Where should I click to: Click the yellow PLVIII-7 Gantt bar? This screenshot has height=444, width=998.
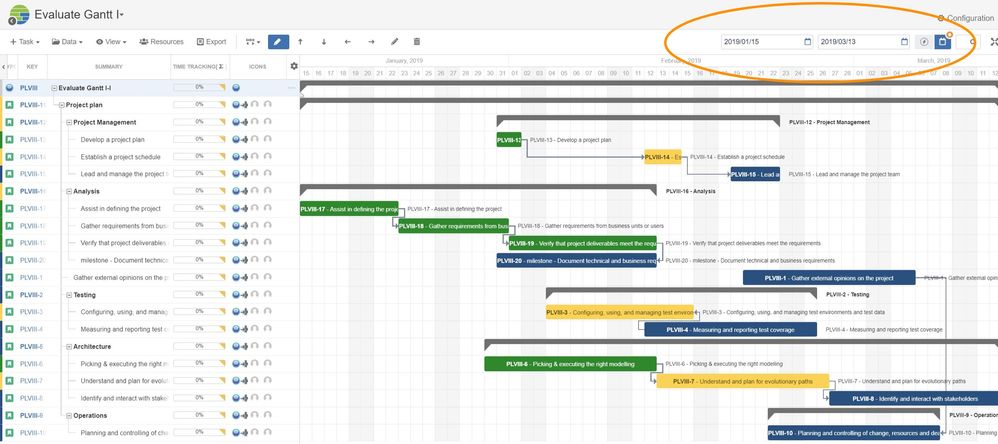click(x=743, y=382)
